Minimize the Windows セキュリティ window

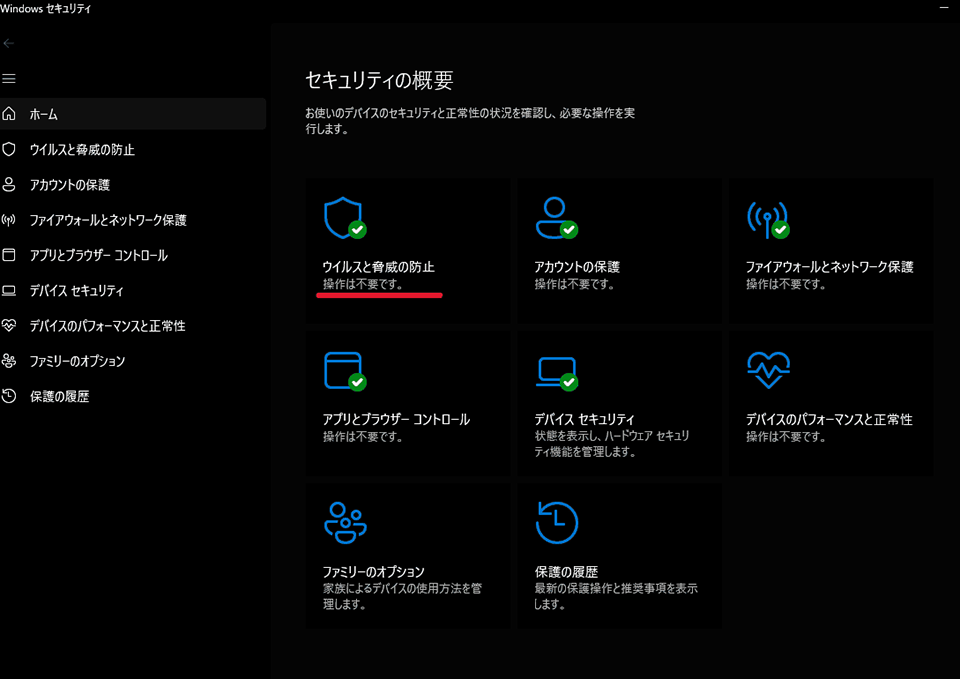coord(943,7)
